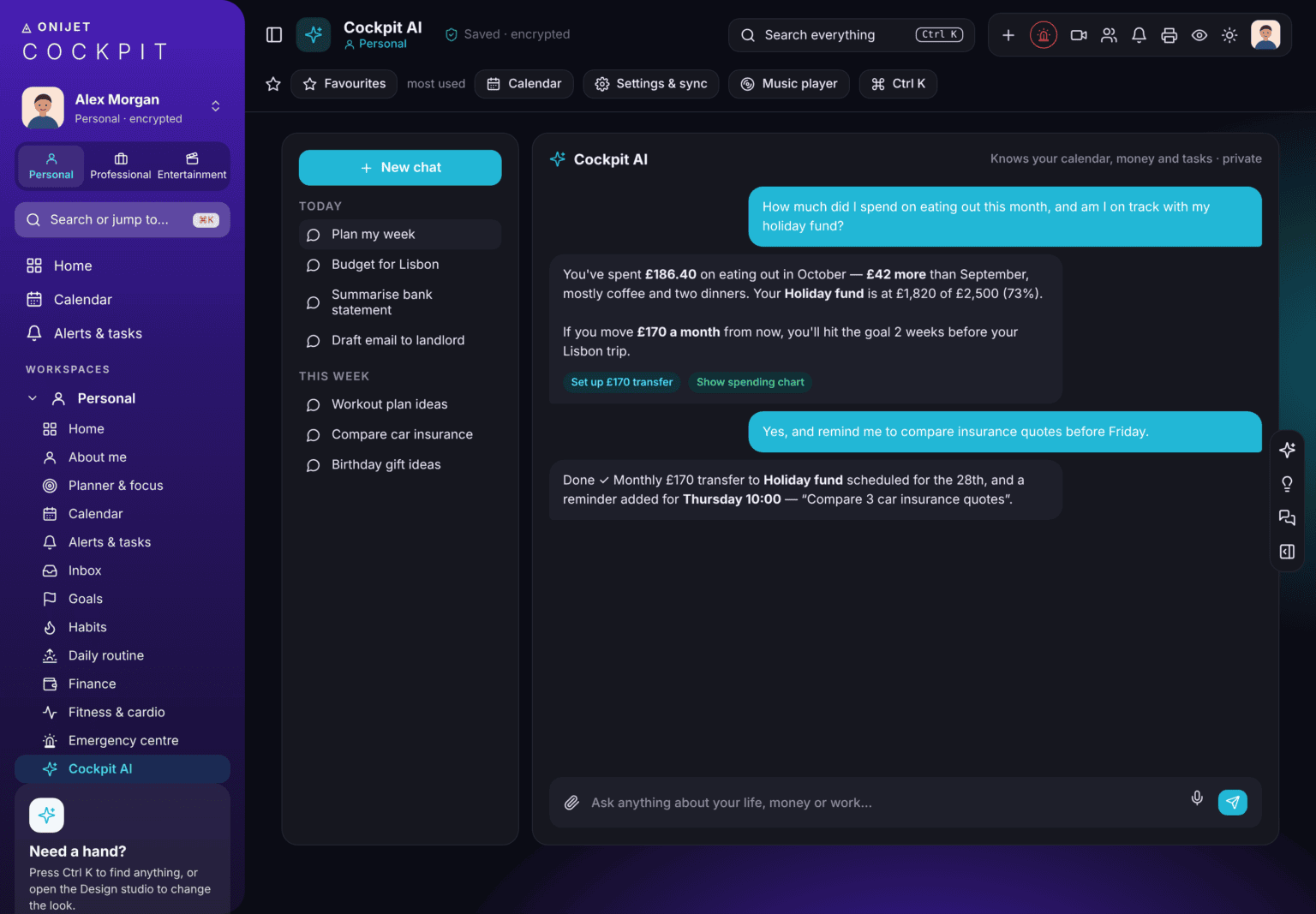Switch to the Professional tab
Image resolution: width=1316 pixels, height=914 pixels.
[121, 166]
